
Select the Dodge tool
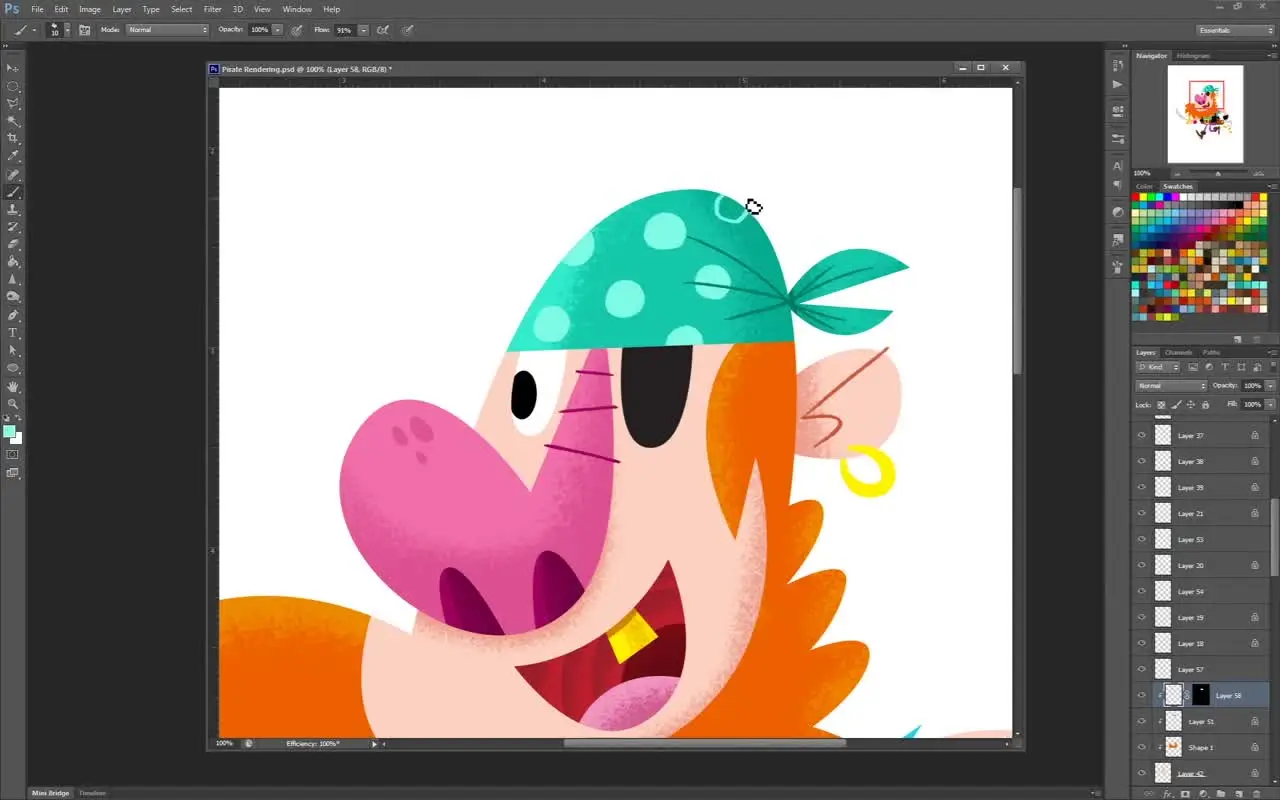(13, 297)
